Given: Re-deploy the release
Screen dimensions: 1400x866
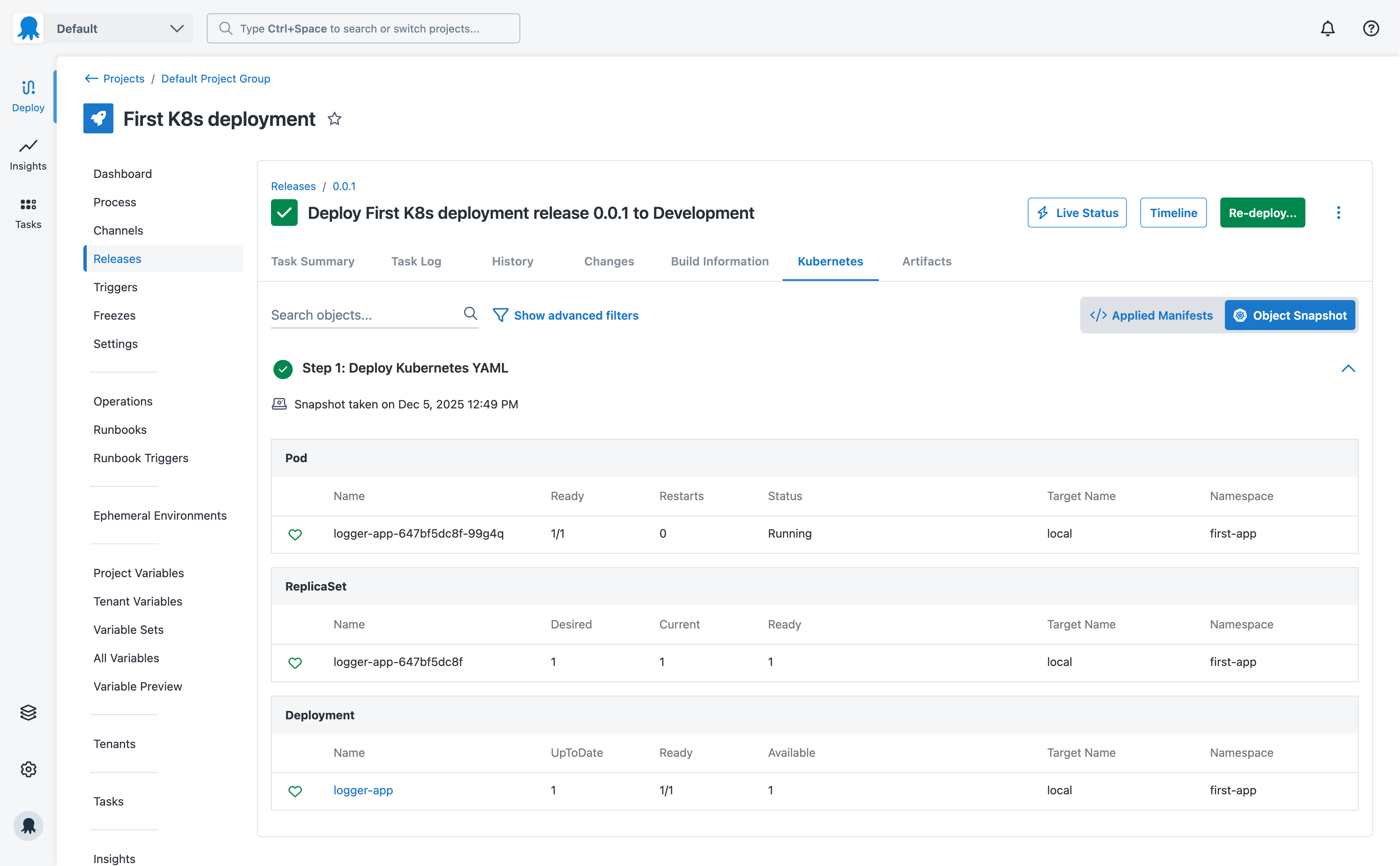Looking at the screenshot, I should pos(1262,213).
